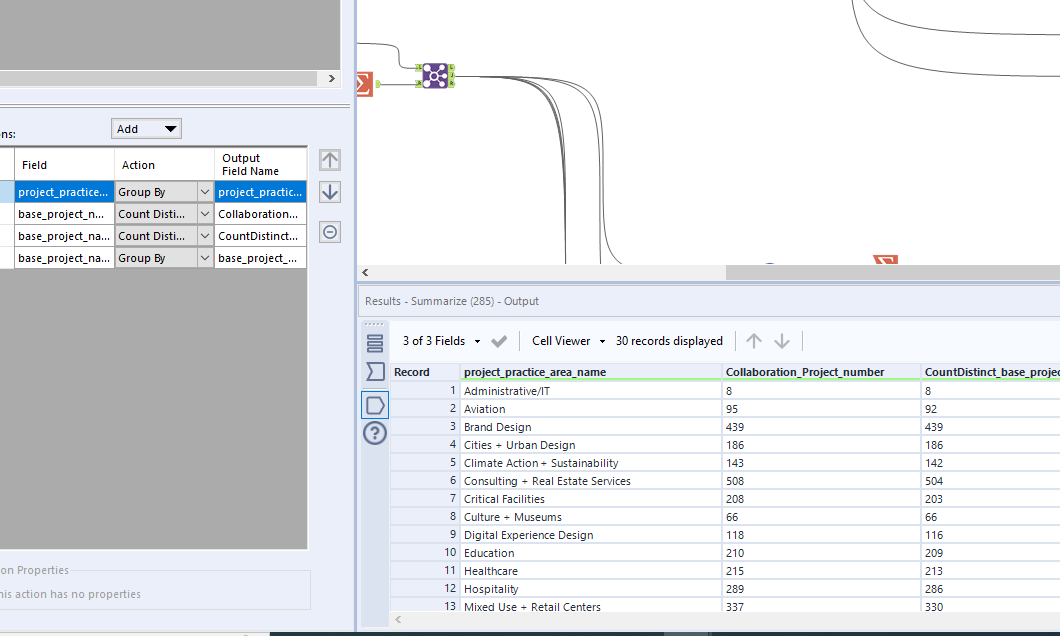The width and height of the screenshot is (1060, 636).
Task: Move the selected field up with the up-arrow icon
Action: 329,159
